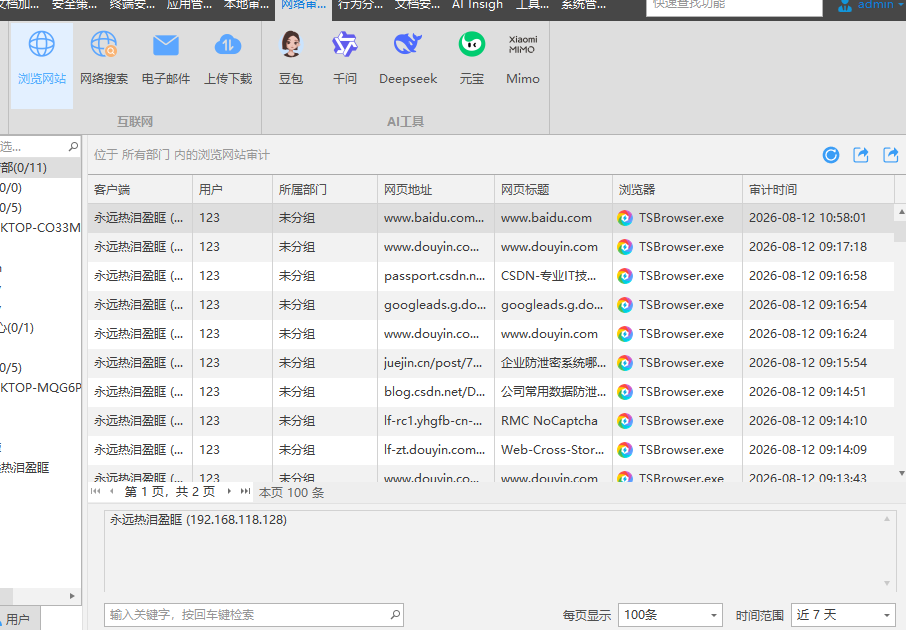906x630 pixels.
Task: Switch to the 文档安全 tab
Action: (x=418, y=5)
